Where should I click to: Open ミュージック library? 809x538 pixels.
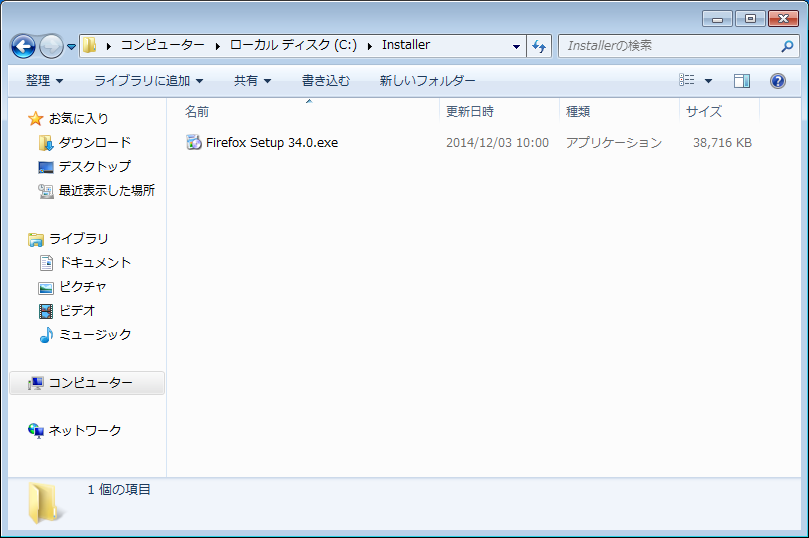click(x=95, y=335)
